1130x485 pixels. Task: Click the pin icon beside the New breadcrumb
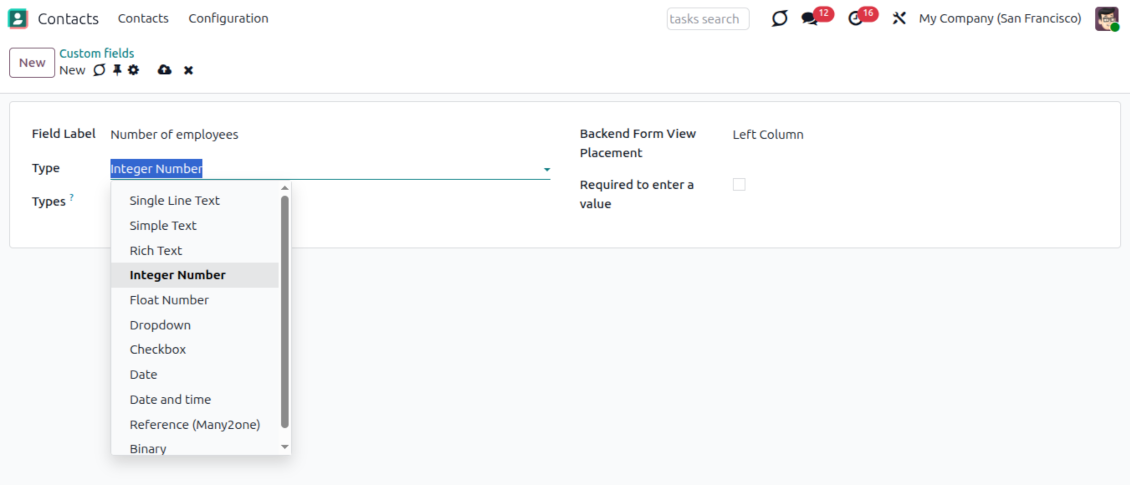(x=116, y=70)
